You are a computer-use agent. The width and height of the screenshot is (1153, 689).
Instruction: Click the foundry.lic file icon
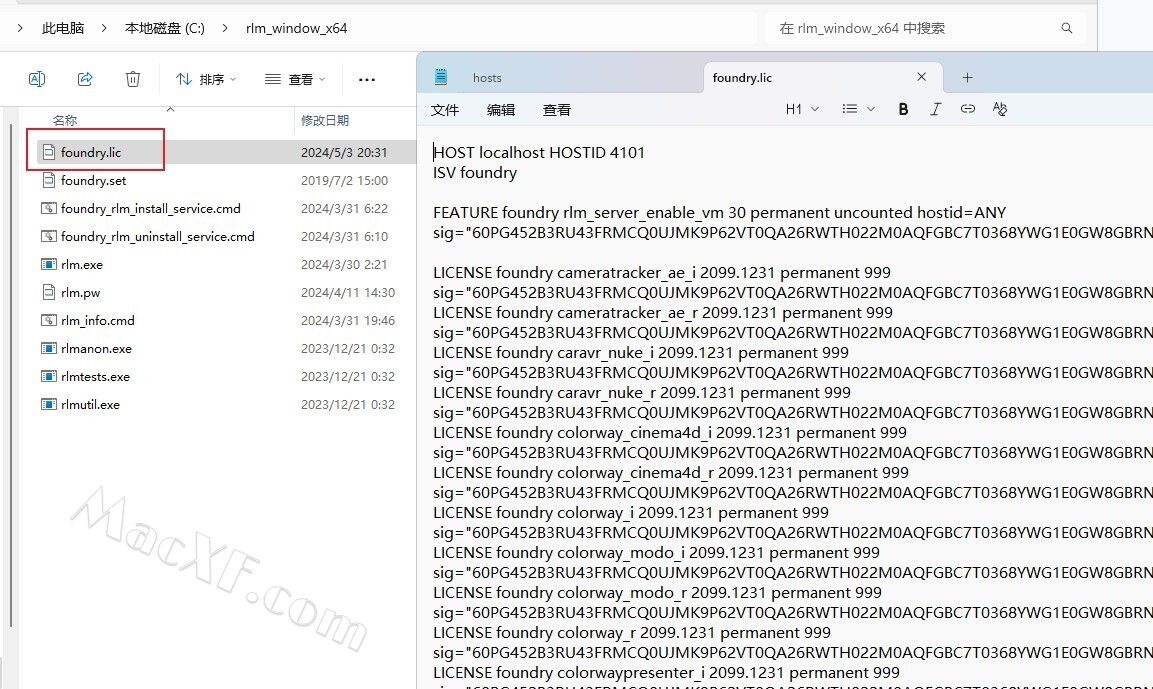click(49, 152)
